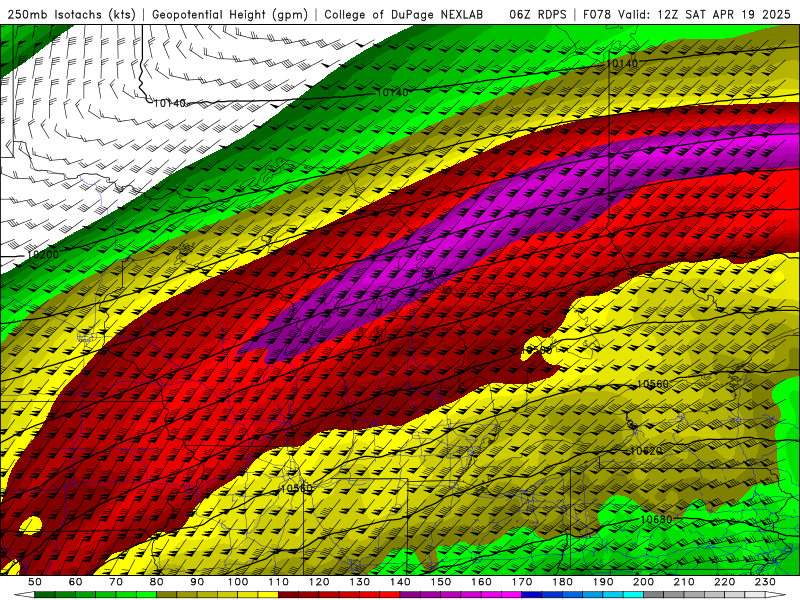Click the 'Geopotential Height (gpm)' header text
The image size is (800, 600).
point(230,15)
